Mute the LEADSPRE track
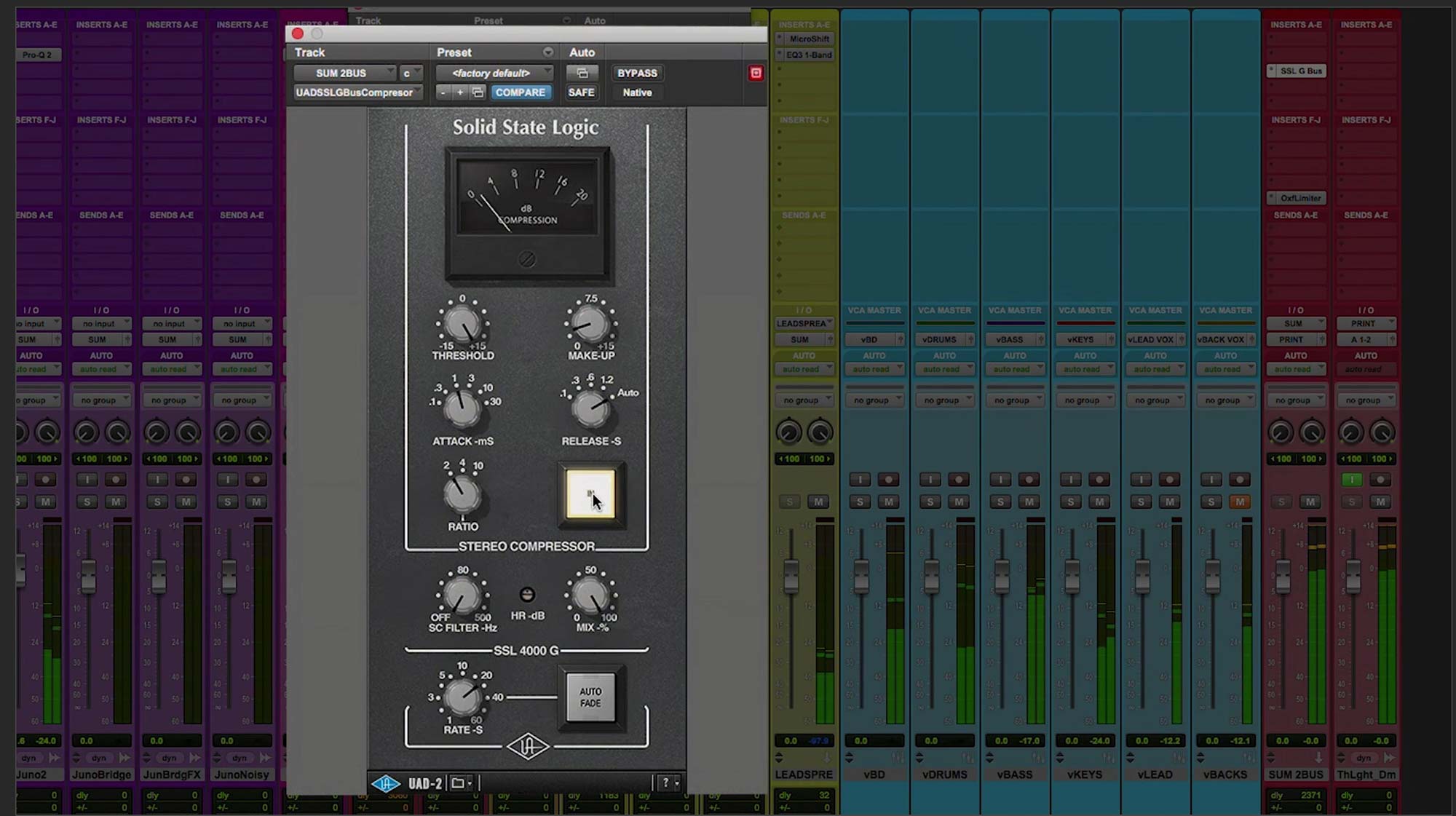Screen dimensions: 1456x816 point(818,502)
